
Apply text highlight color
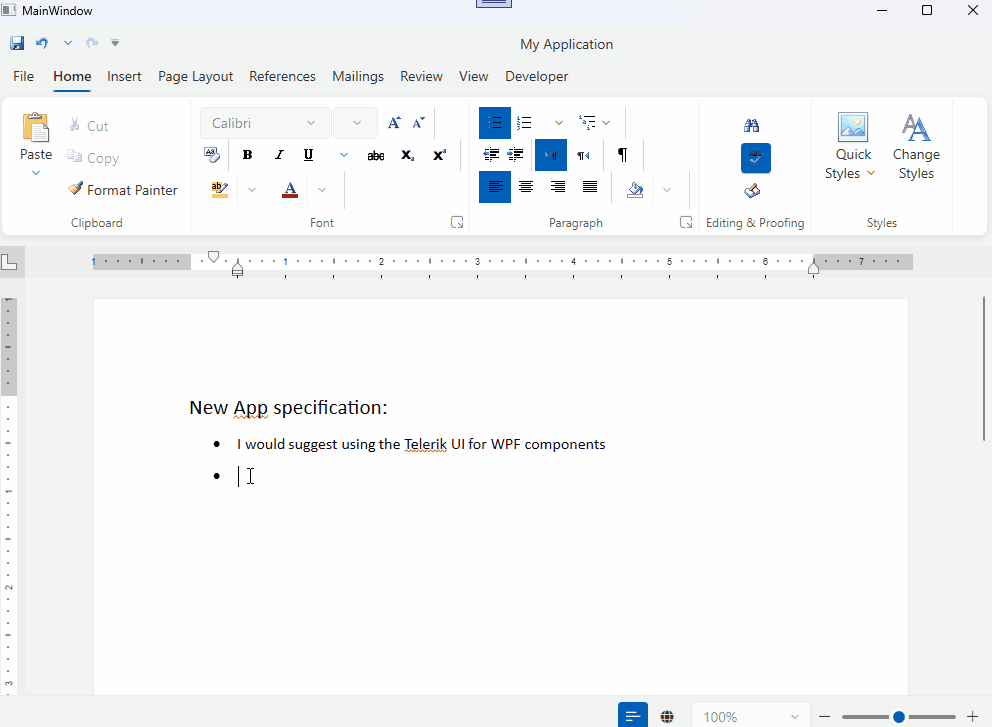[218, 189]
